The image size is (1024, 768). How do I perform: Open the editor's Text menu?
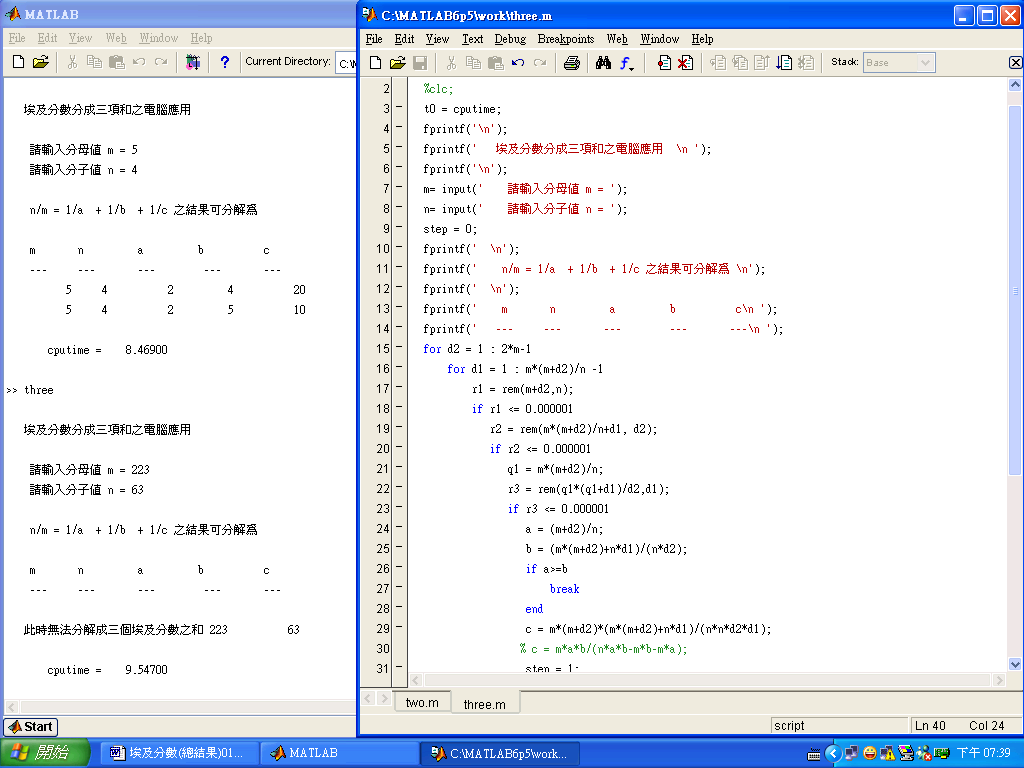472,39
